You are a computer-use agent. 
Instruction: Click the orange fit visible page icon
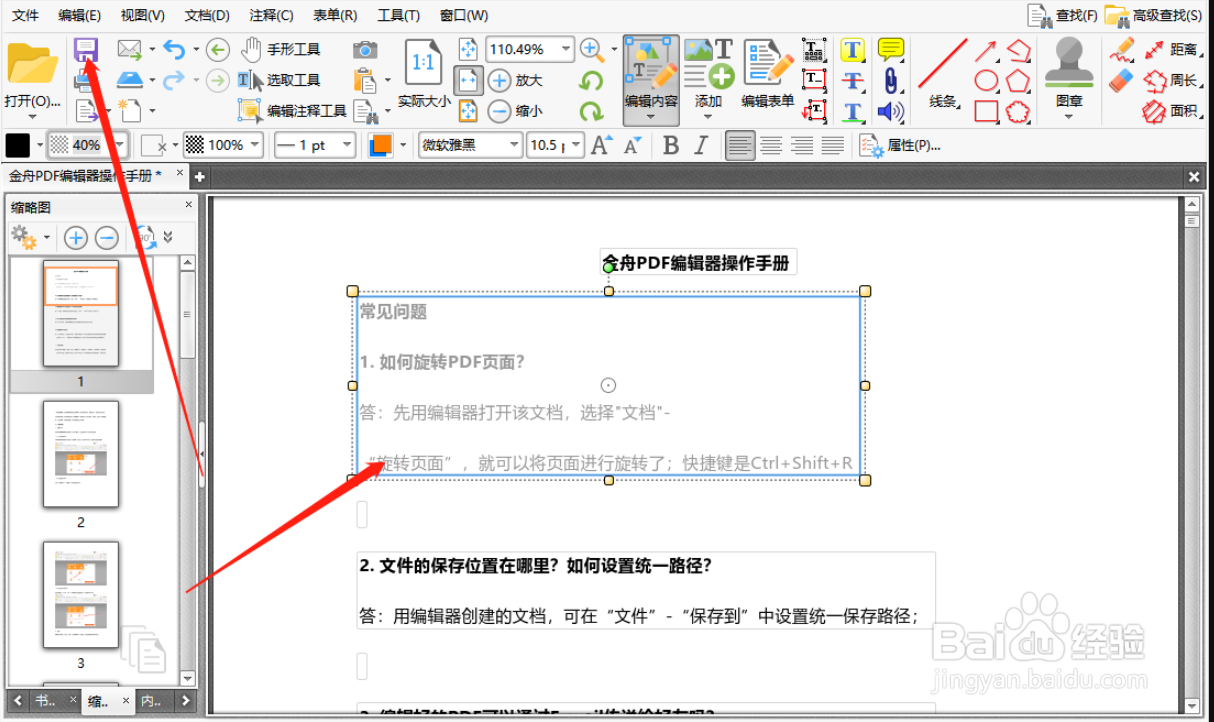click(468, 110)
